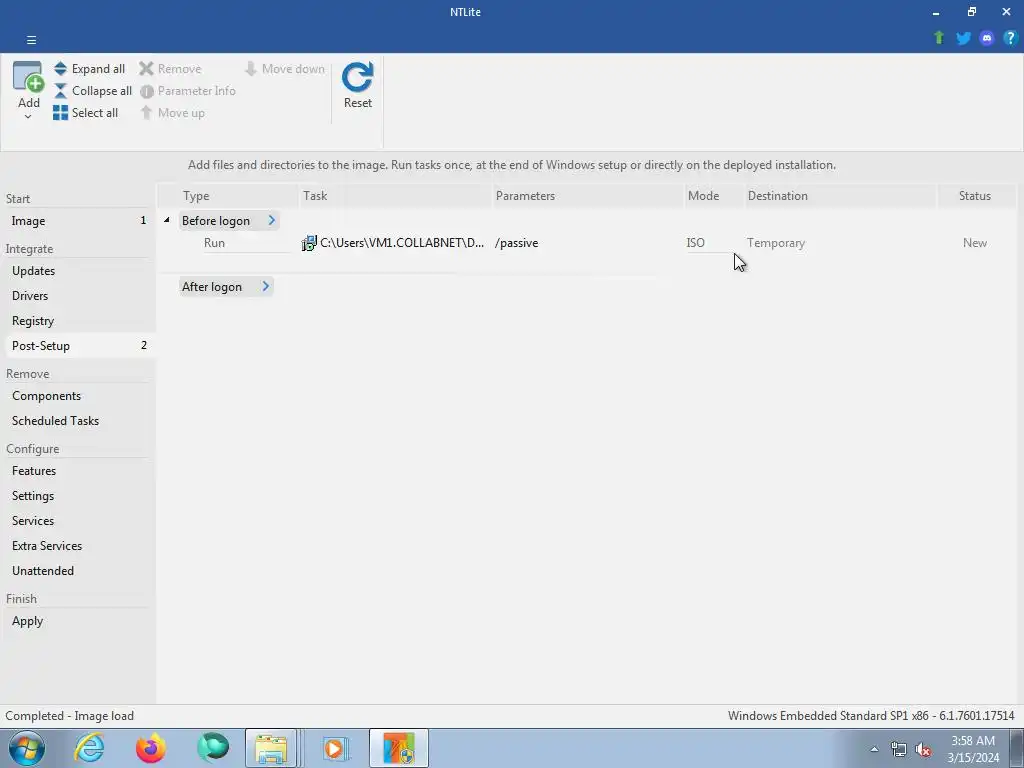The height and width of the screenshot is (768, 1024).
Task: Click the installer icon beside task path
Action: [x=309, y=243]
